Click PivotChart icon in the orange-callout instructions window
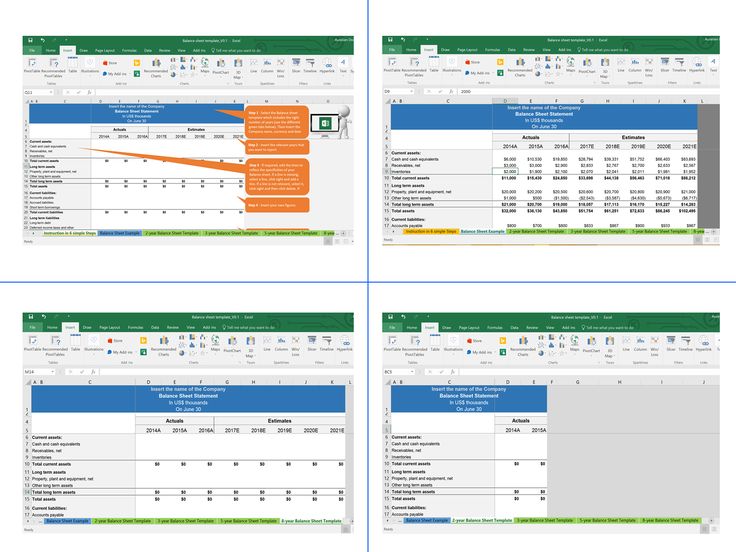 (x=221, y=66)
